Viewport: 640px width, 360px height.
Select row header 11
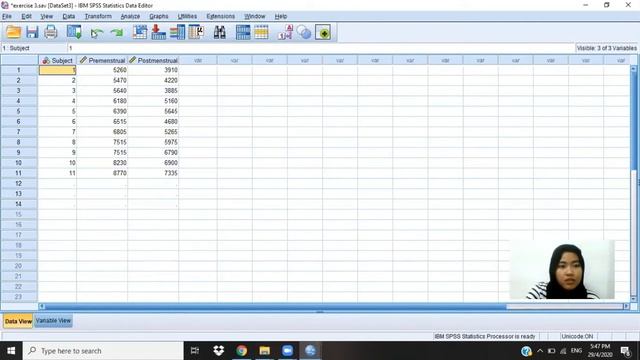pos(19,173)
